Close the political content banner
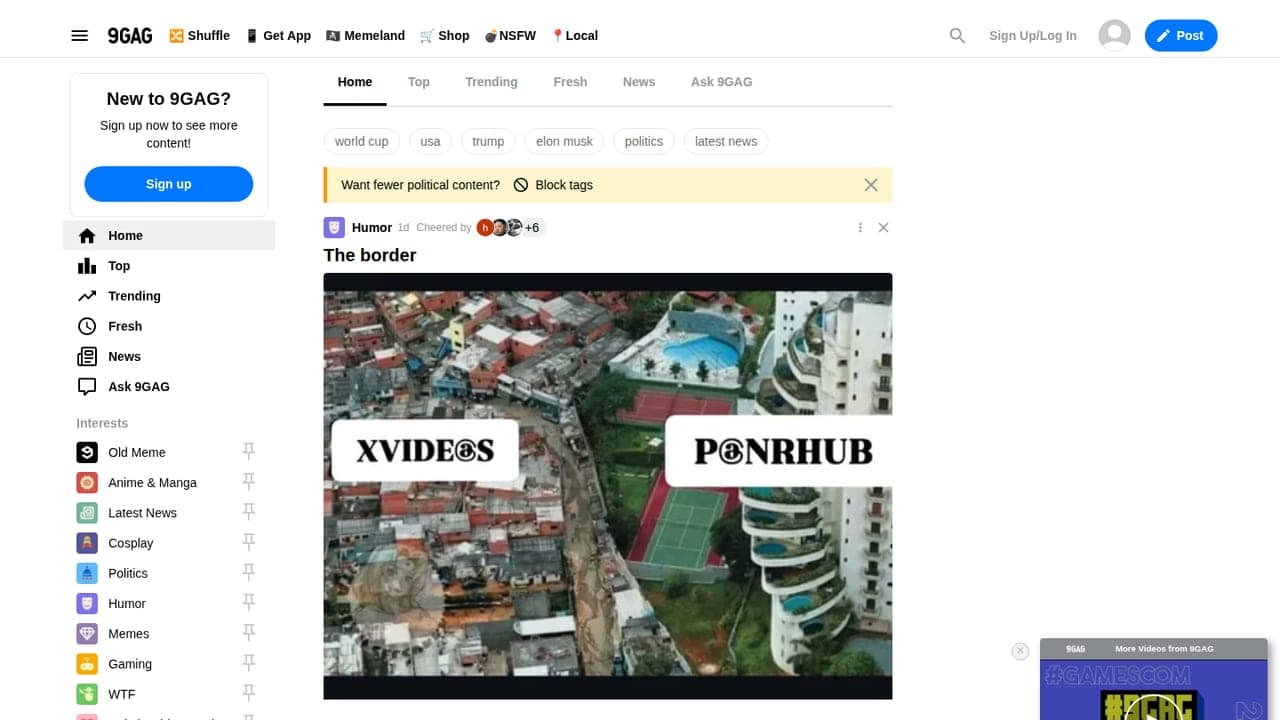Screen dimensions: 1280x720 click(x=871, y=185)
